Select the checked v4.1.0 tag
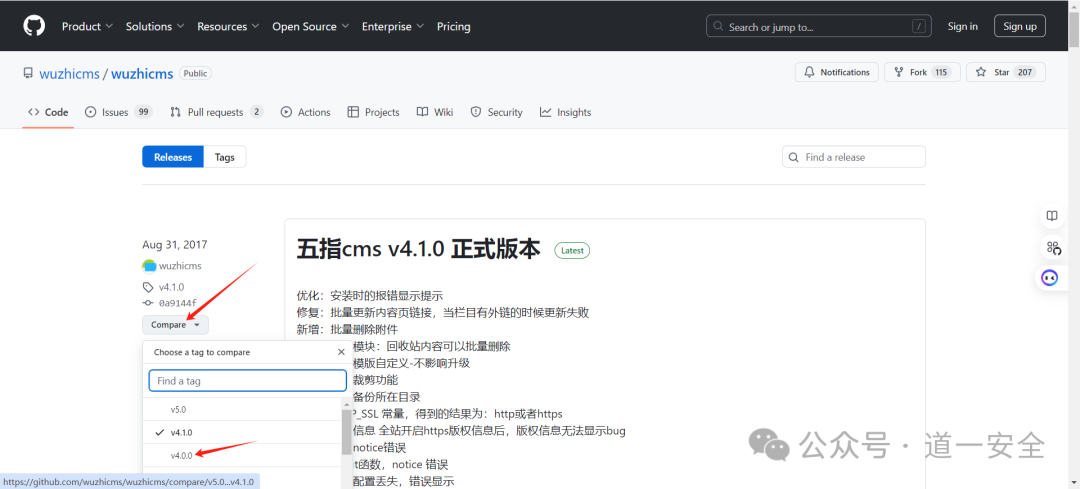Image resolution: width=1080 pixels, height=489 pixels. (x=242, y=432)
